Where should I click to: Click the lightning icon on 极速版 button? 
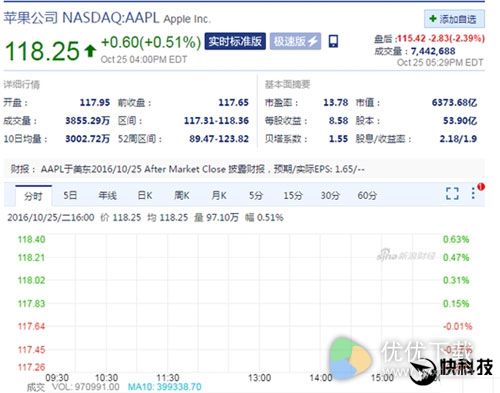coord(313,41)
